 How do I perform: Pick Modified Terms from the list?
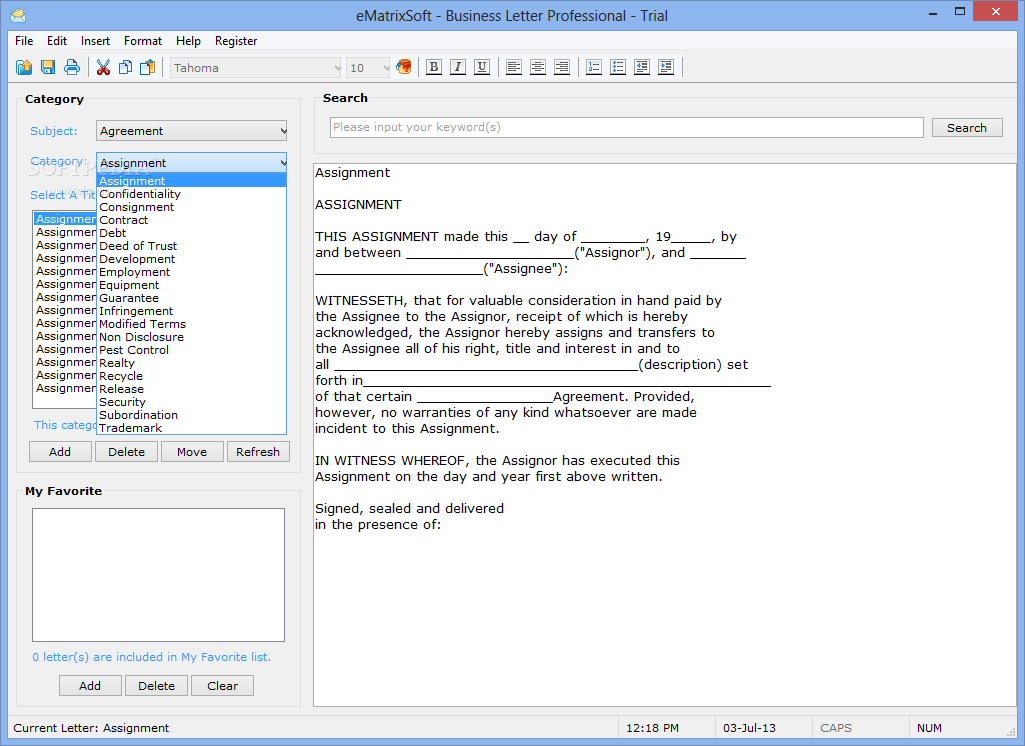point(192,324)
